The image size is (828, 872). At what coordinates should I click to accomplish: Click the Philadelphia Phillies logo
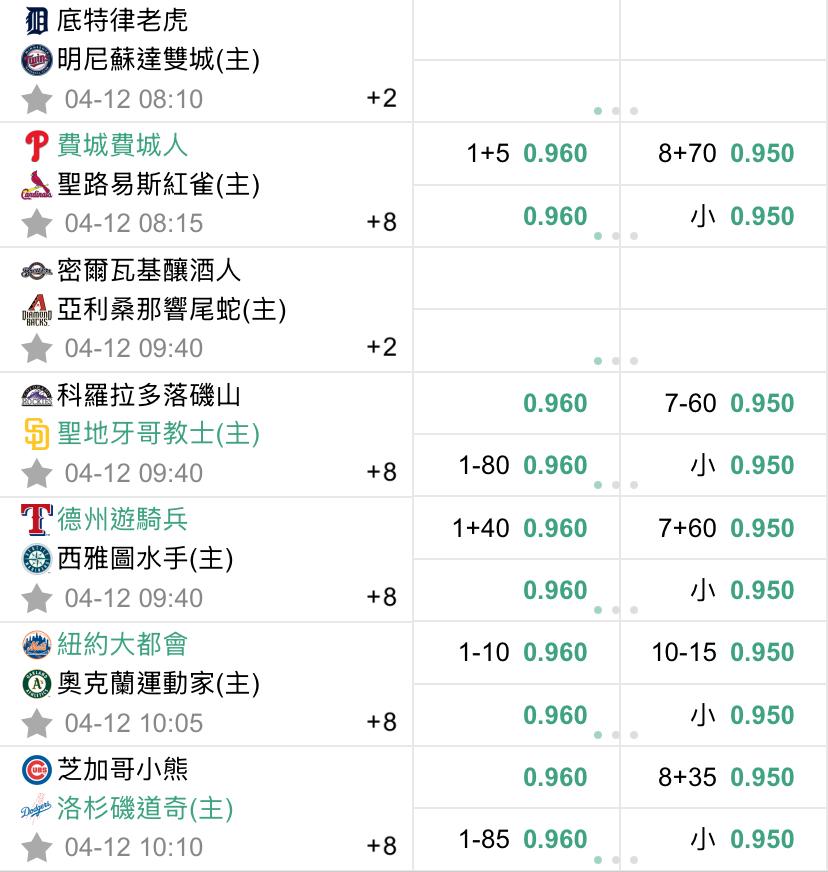[37, 146]
